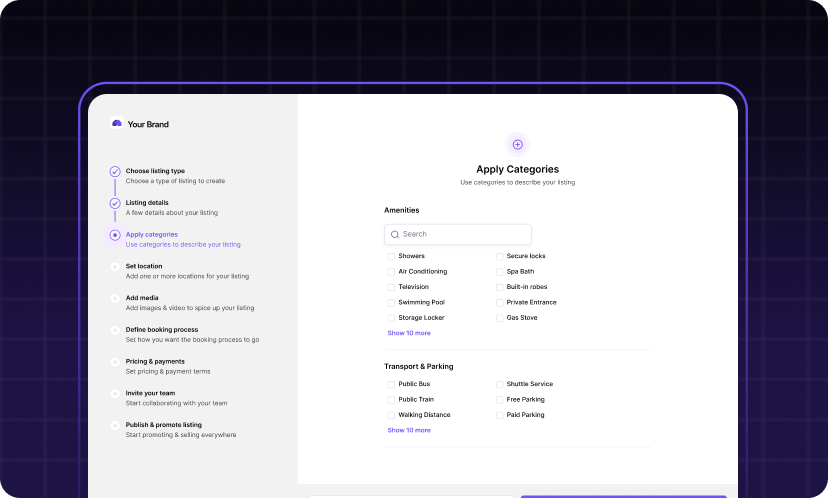The image size is (828, 498).
Task: Jump to Publish & promote listing step
Action: [x=163, y=425]
